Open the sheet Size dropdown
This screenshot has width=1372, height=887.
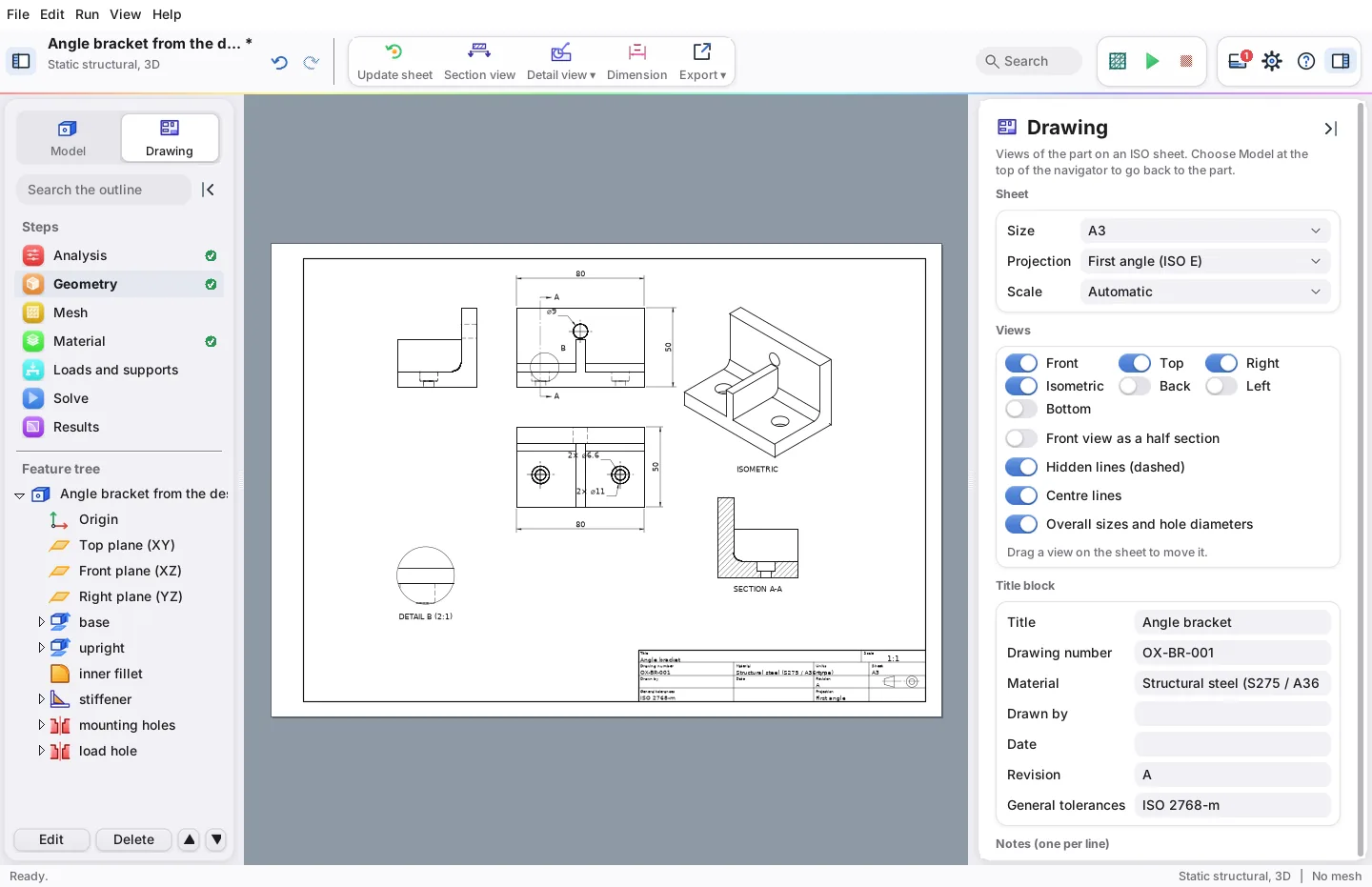[1204, 231]
